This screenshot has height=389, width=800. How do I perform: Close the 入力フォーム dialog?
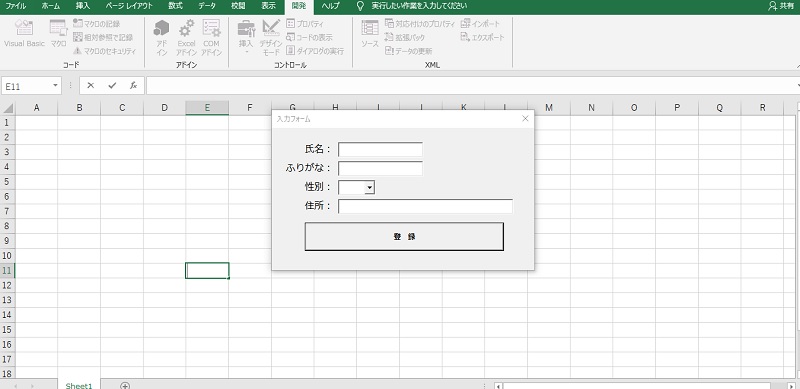525,118
